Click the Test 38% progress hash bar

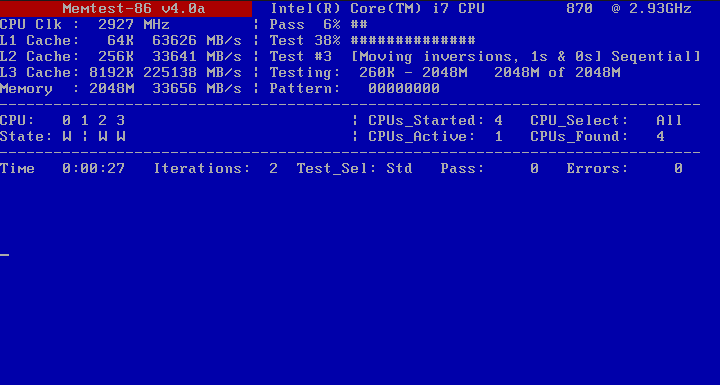coord(413,40)
